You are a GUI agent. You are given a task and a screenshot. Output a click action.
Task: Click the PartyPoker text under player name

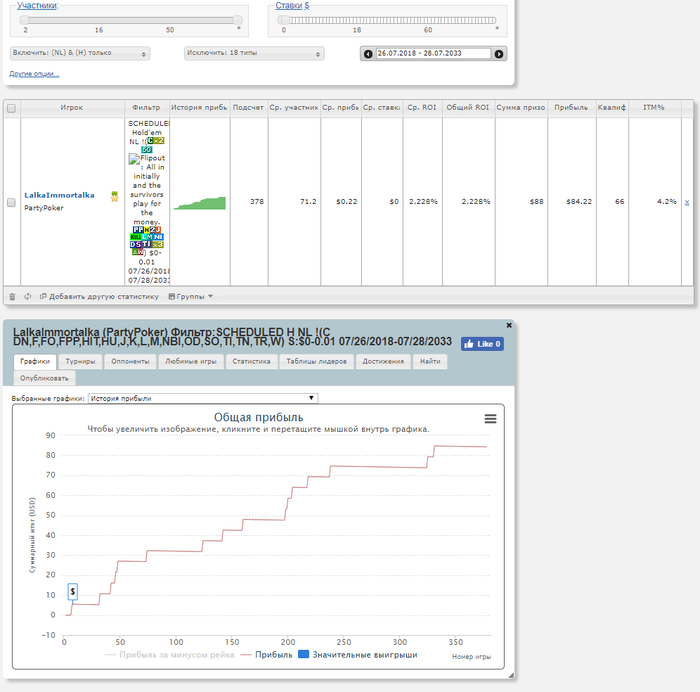[44, 208]
